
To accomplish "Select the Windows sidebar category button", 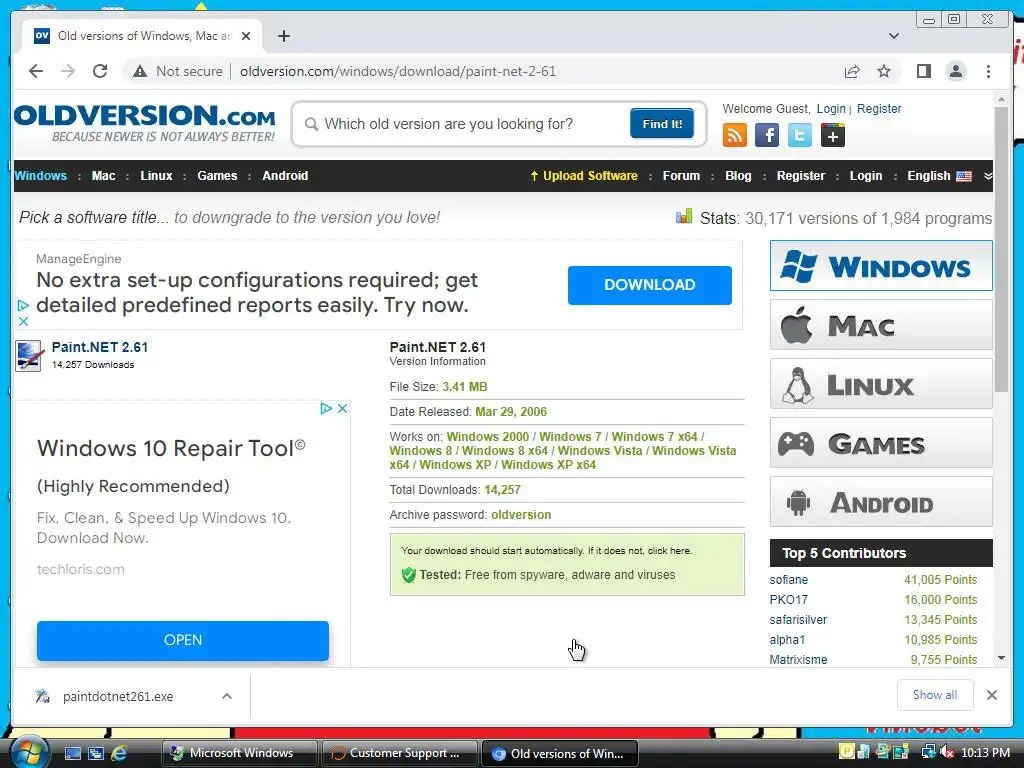I will (881, 266).
